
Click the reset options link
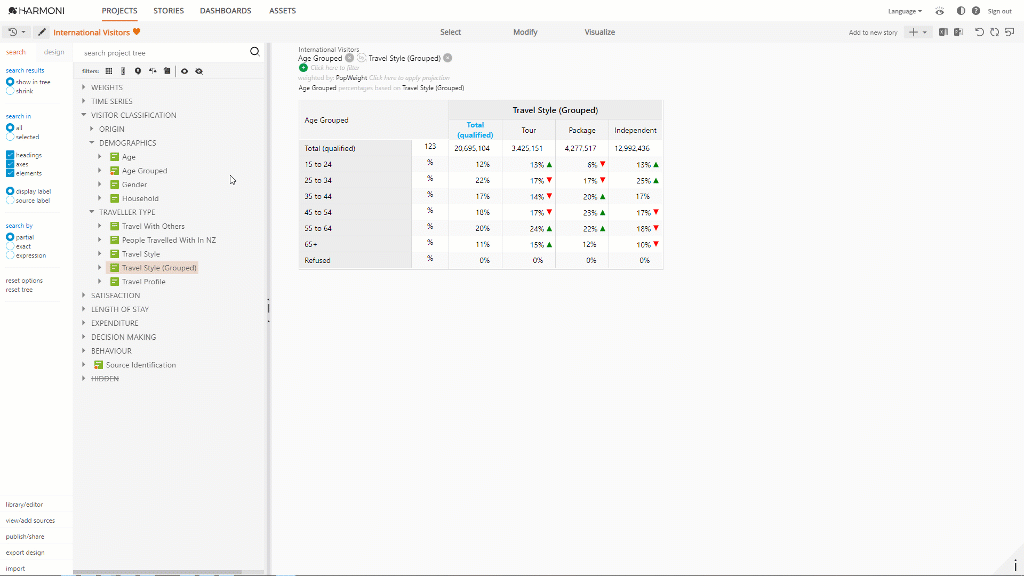24,280
